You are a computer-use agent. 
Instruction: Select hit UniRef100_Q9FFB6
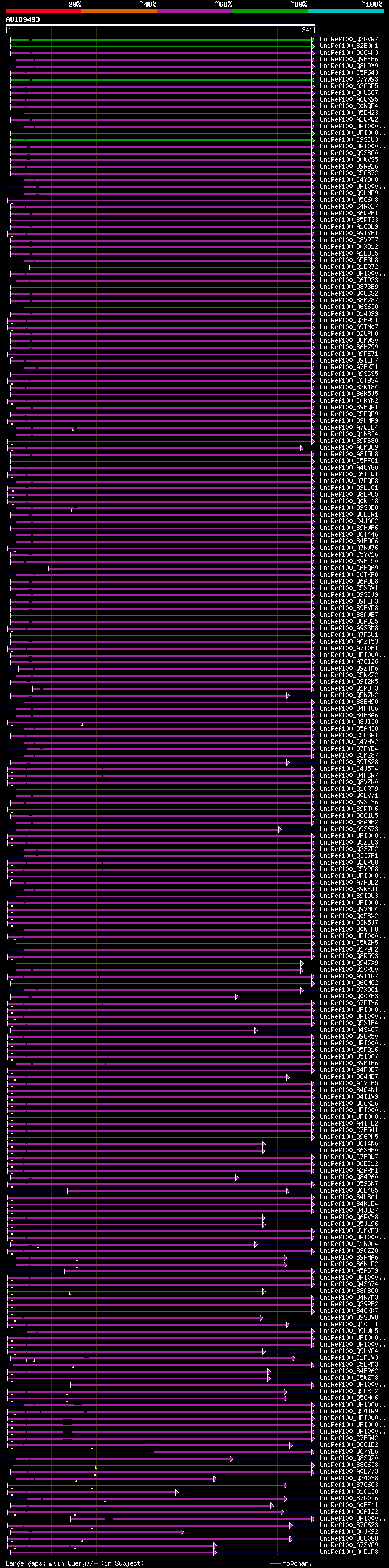[349, 60]
